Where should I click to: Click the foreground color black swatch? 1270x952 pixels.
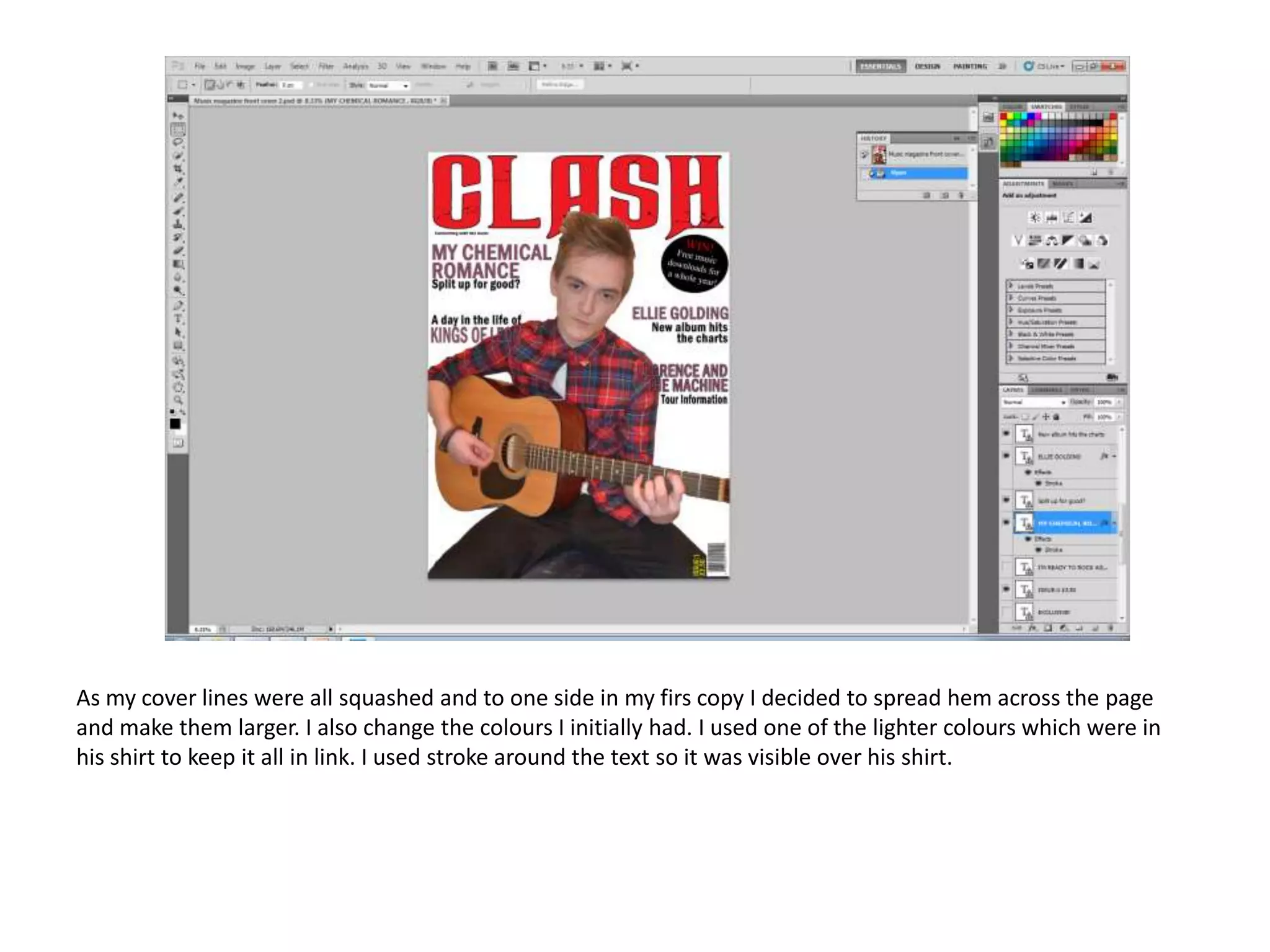click(x=175, y=424)
